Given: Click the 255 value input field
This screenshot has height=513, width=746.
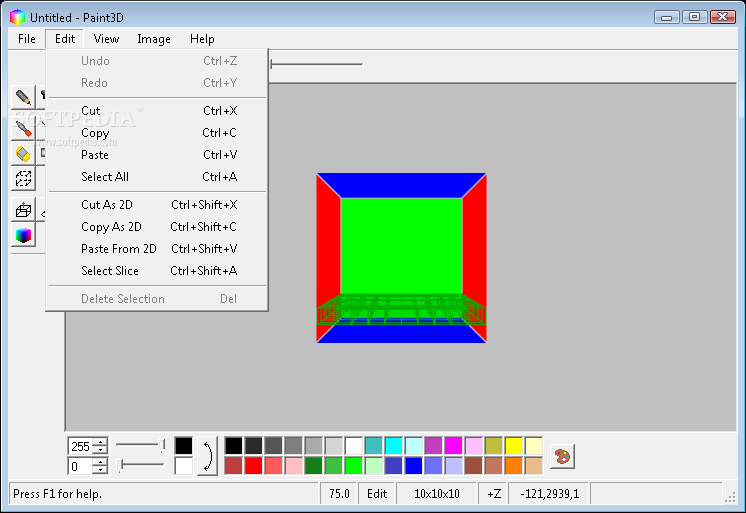Looking at the screenshot, I should point(81,446).
